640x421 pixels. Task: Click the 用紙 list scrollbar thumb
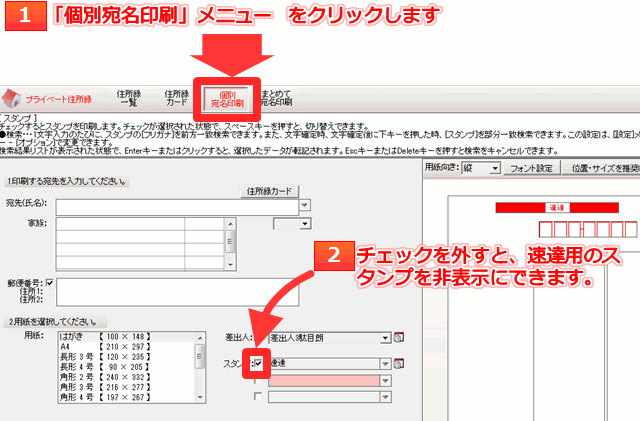pyautogui.click(x=200, y=356)
